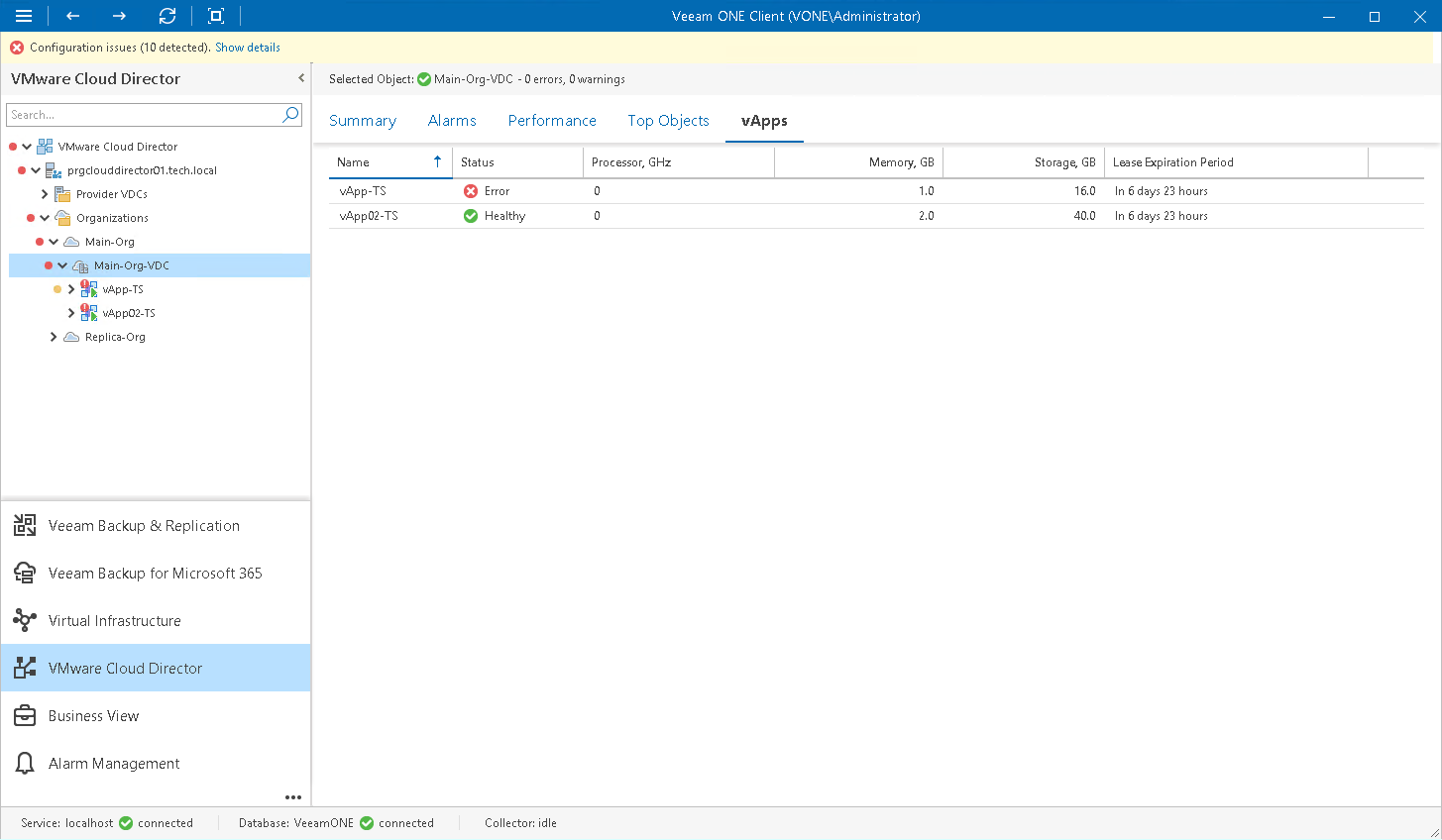
Task: Select the vApps tab
Action: (764, 121)
